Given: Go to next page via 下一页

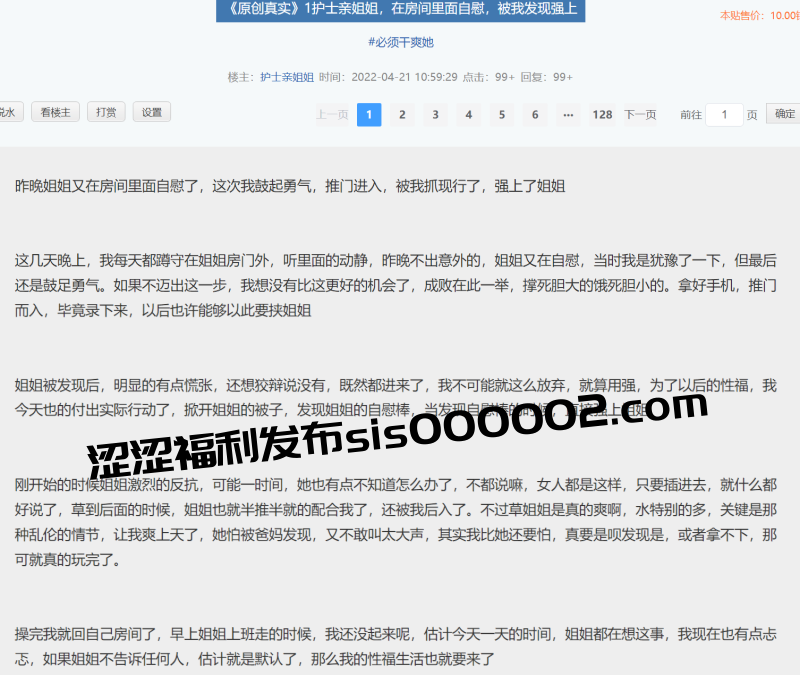Looking at the screenshot, I should tap(640, 114).
